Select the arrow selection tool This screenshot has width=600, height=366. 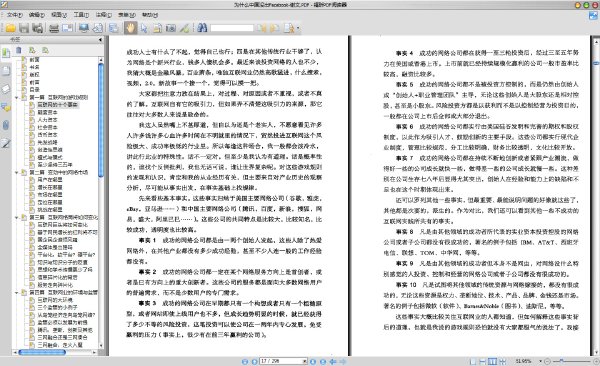[x=144, y=28]
